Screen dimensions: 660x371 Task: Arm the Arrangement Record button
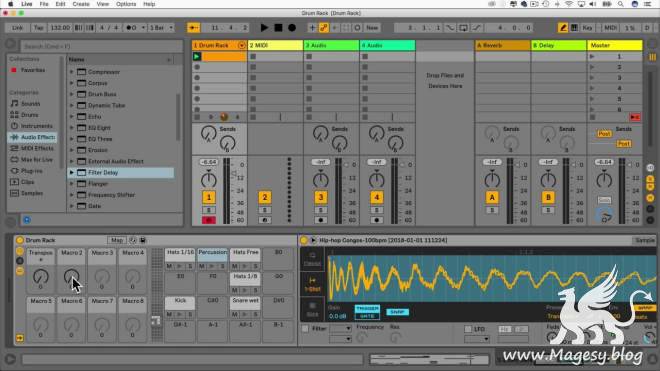292,28
